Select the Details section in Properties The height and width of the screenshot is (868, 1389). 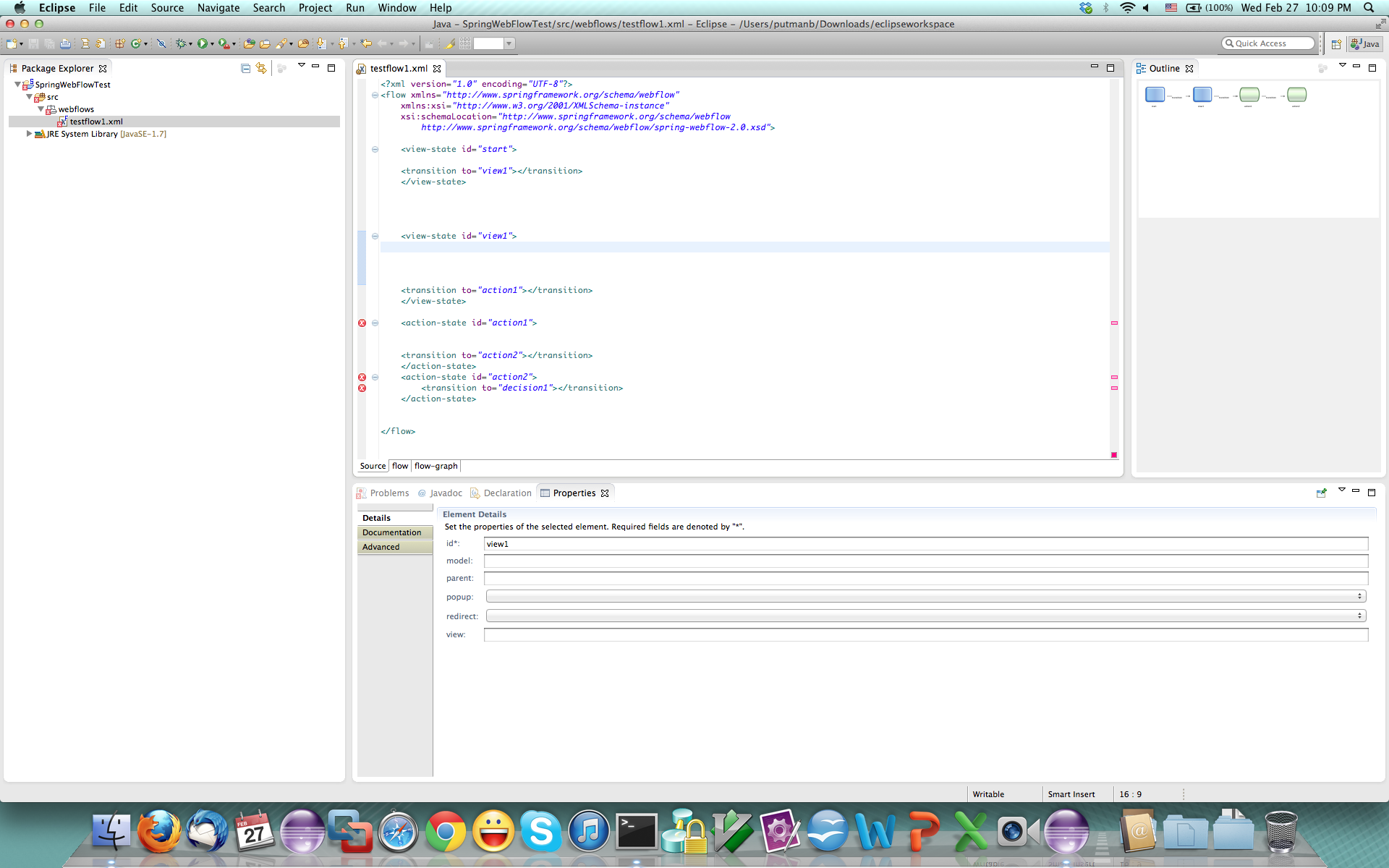click(395, 518)
